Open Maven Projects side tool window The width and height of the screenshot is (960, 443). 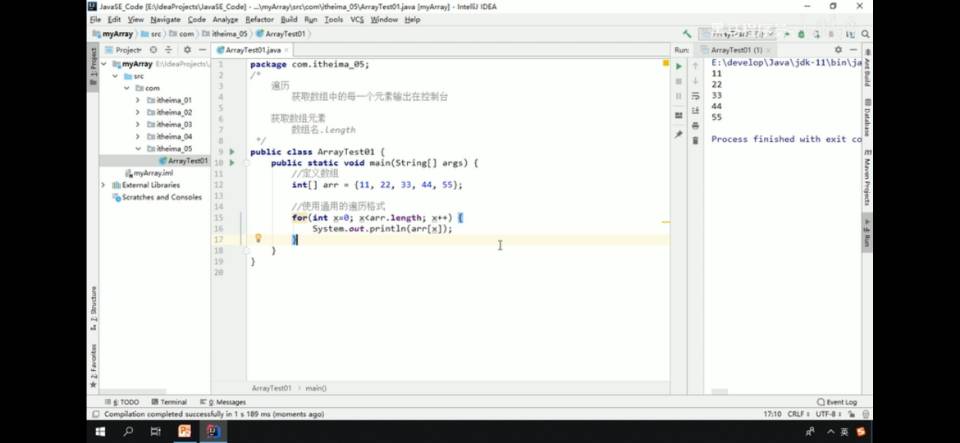pyautogui.click(x=868, y=177)
